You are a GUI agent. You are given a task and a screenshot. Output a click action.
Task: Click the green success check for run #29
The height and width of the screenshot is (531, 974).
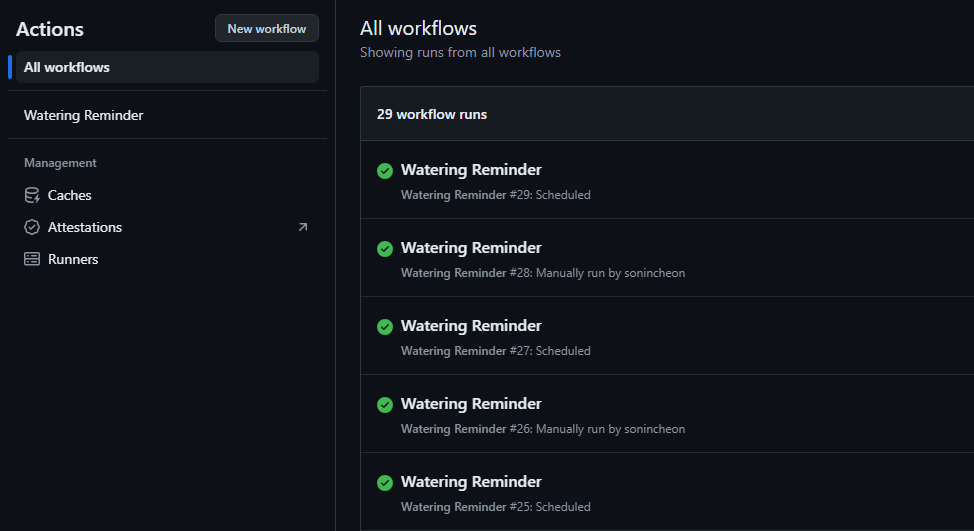(385, 171)
